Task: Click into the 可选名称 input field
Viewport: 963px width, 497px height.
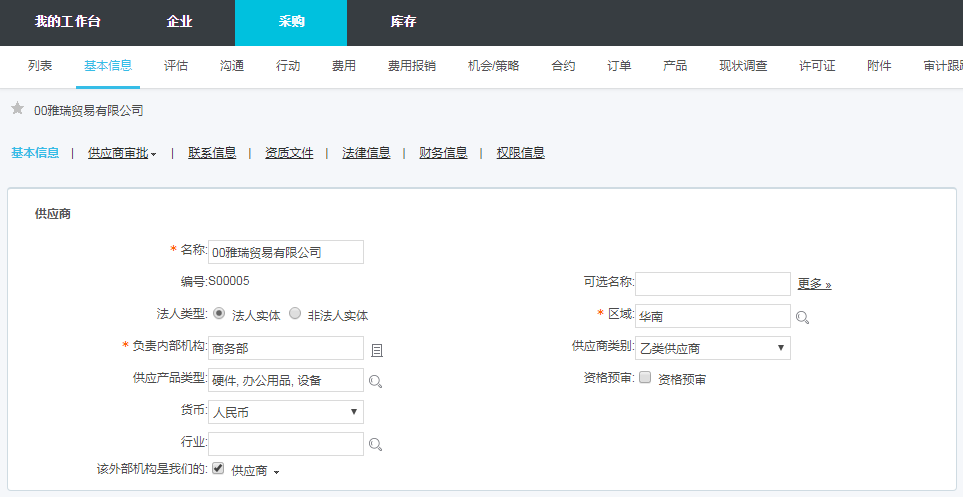Action: tap(713, 284)
